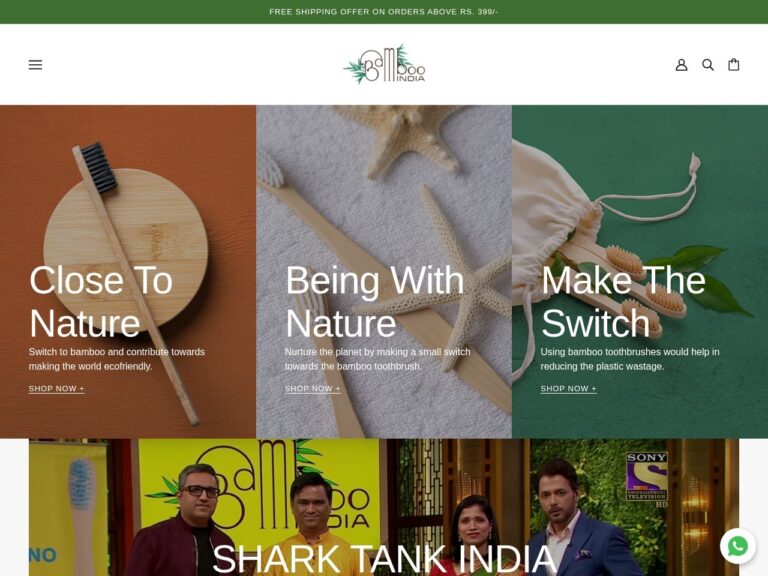This screenshot has width=768, height=576.
Task: Click the Shark Tank India title text
Action: click(384, 558)
